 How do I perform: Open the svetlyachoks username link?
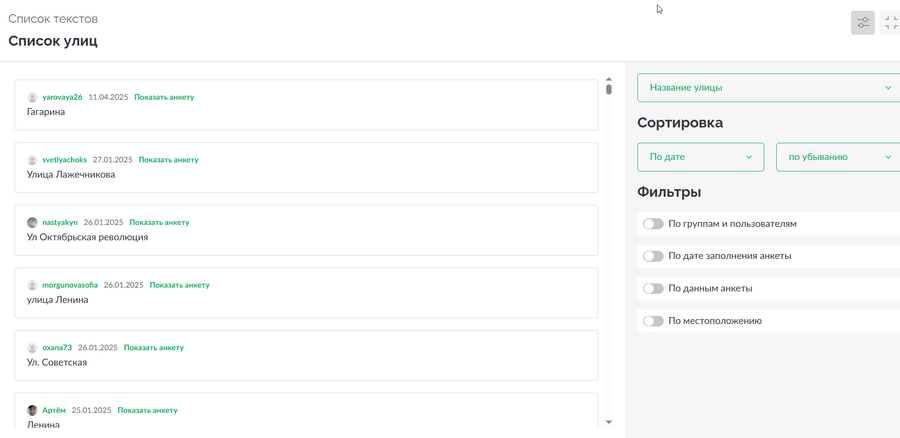65,160
